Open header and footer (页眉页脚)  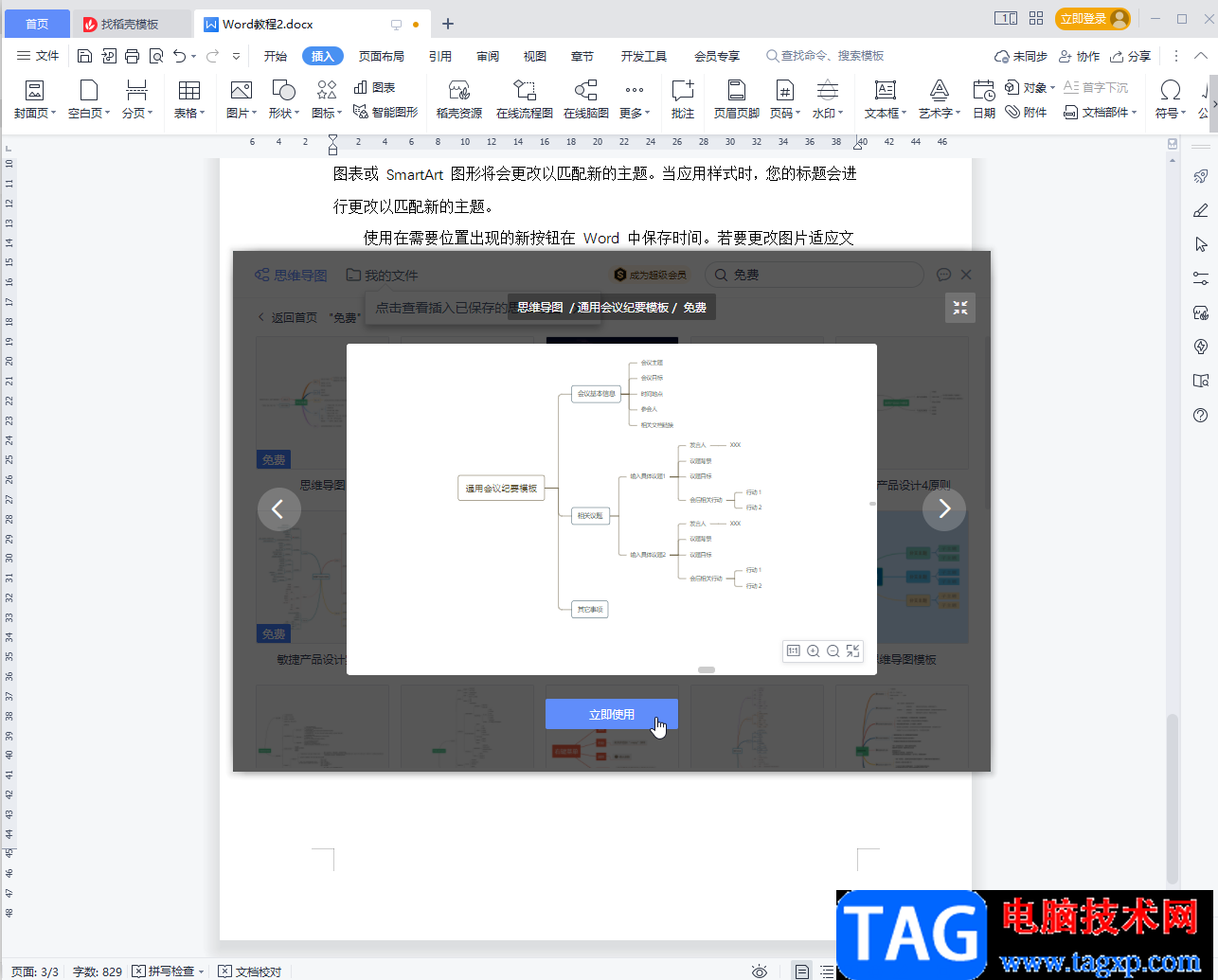[x=736, y=99]
